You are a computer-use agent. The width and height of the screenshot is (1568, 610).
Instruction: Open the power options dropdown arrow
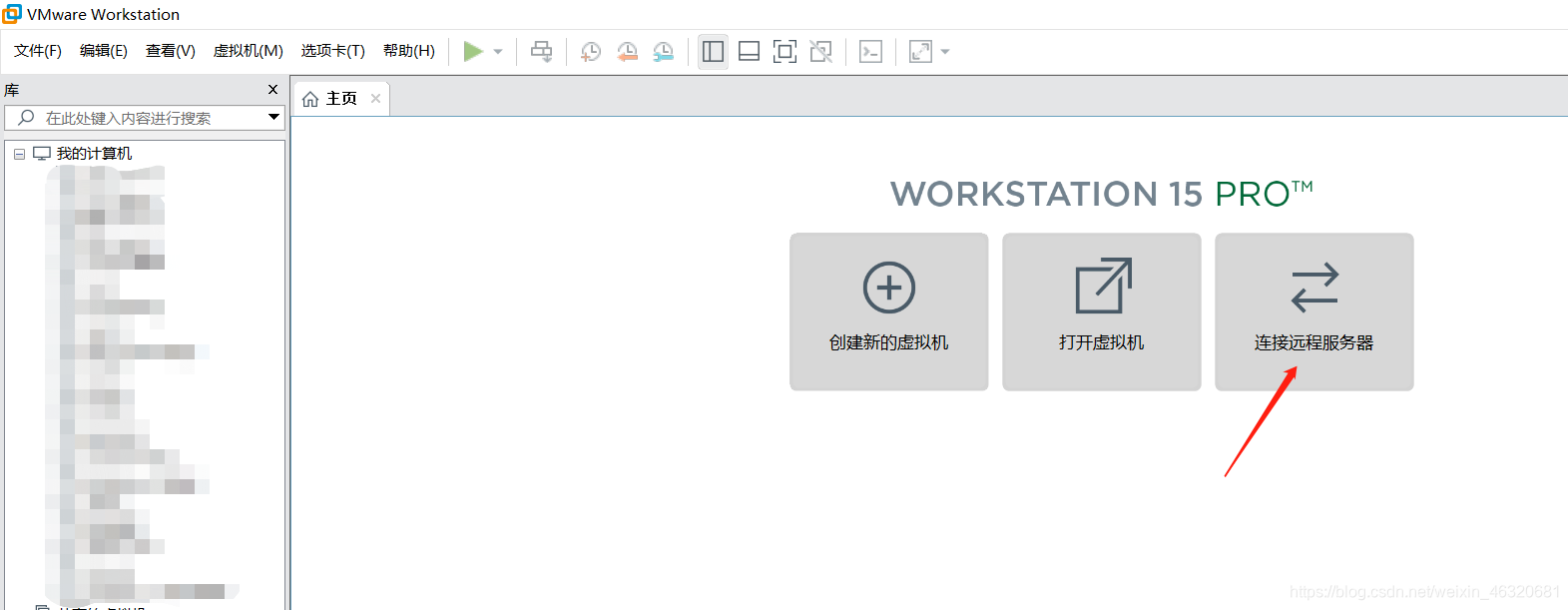(498, 52)
